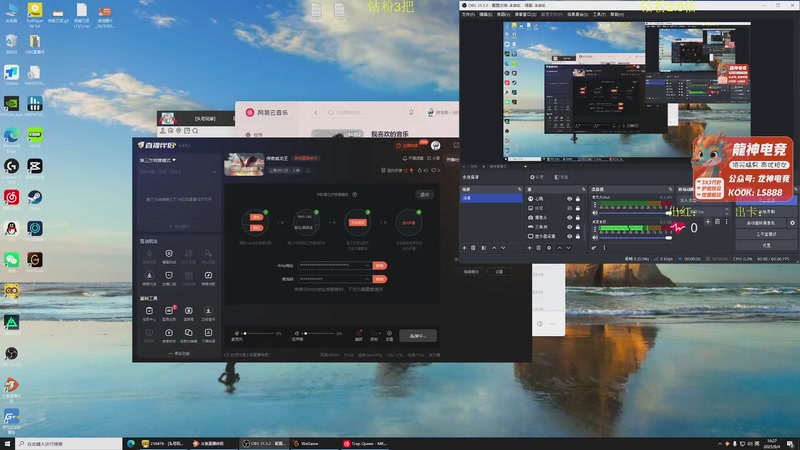The width and height of the screenshot is (800, 450).
Task: Open PotPlayer desktop shortcut icon
Action: tap(35, 9)
